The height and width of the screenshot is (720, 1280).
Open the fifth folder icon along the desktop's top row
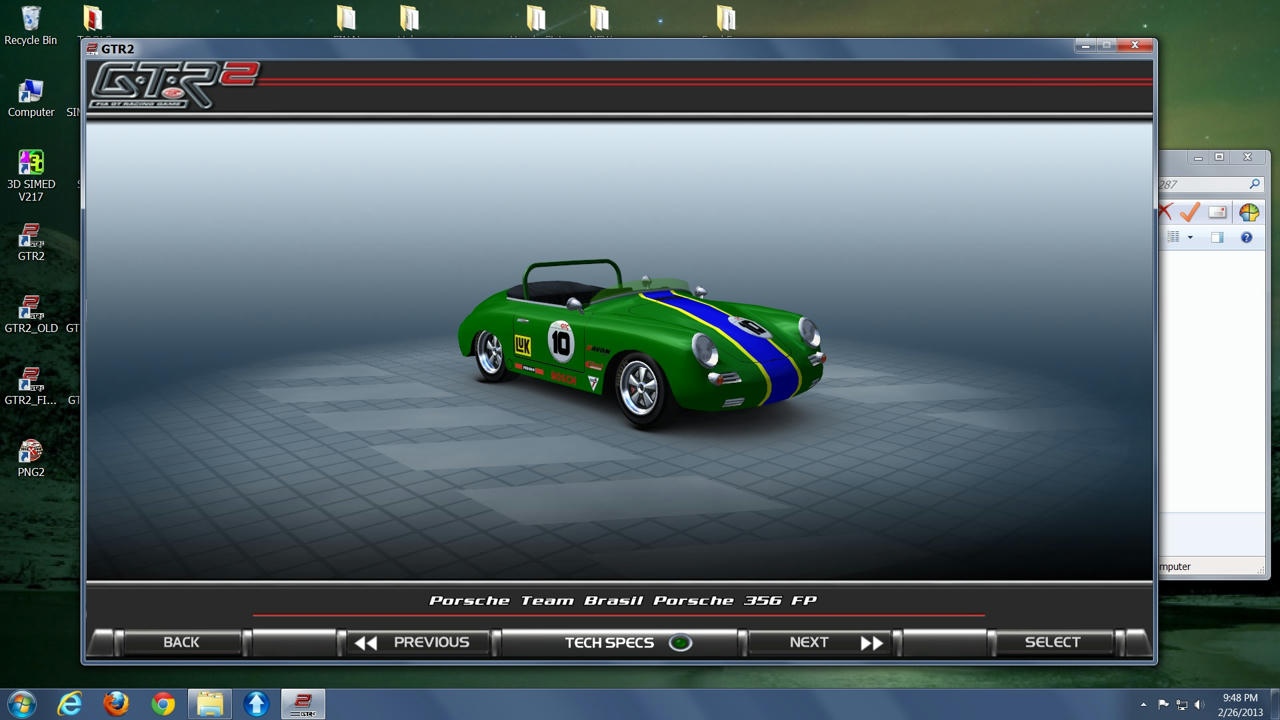pyautogui.click(x=726, y=18)
